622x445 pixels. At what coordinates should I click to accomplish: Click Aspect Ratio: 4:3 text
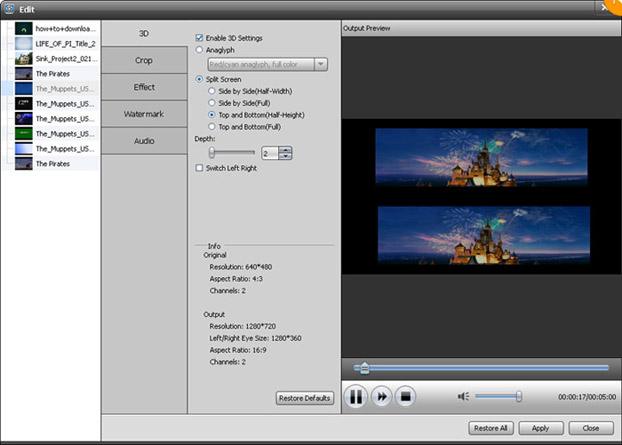click(x=236, y=279)
